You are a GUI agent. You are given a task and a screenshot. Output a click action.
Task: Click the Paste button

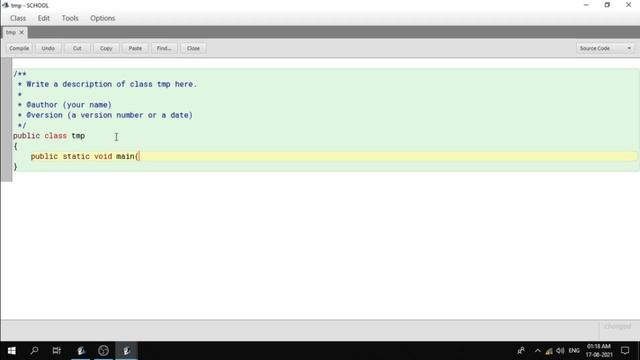point(135,48)
